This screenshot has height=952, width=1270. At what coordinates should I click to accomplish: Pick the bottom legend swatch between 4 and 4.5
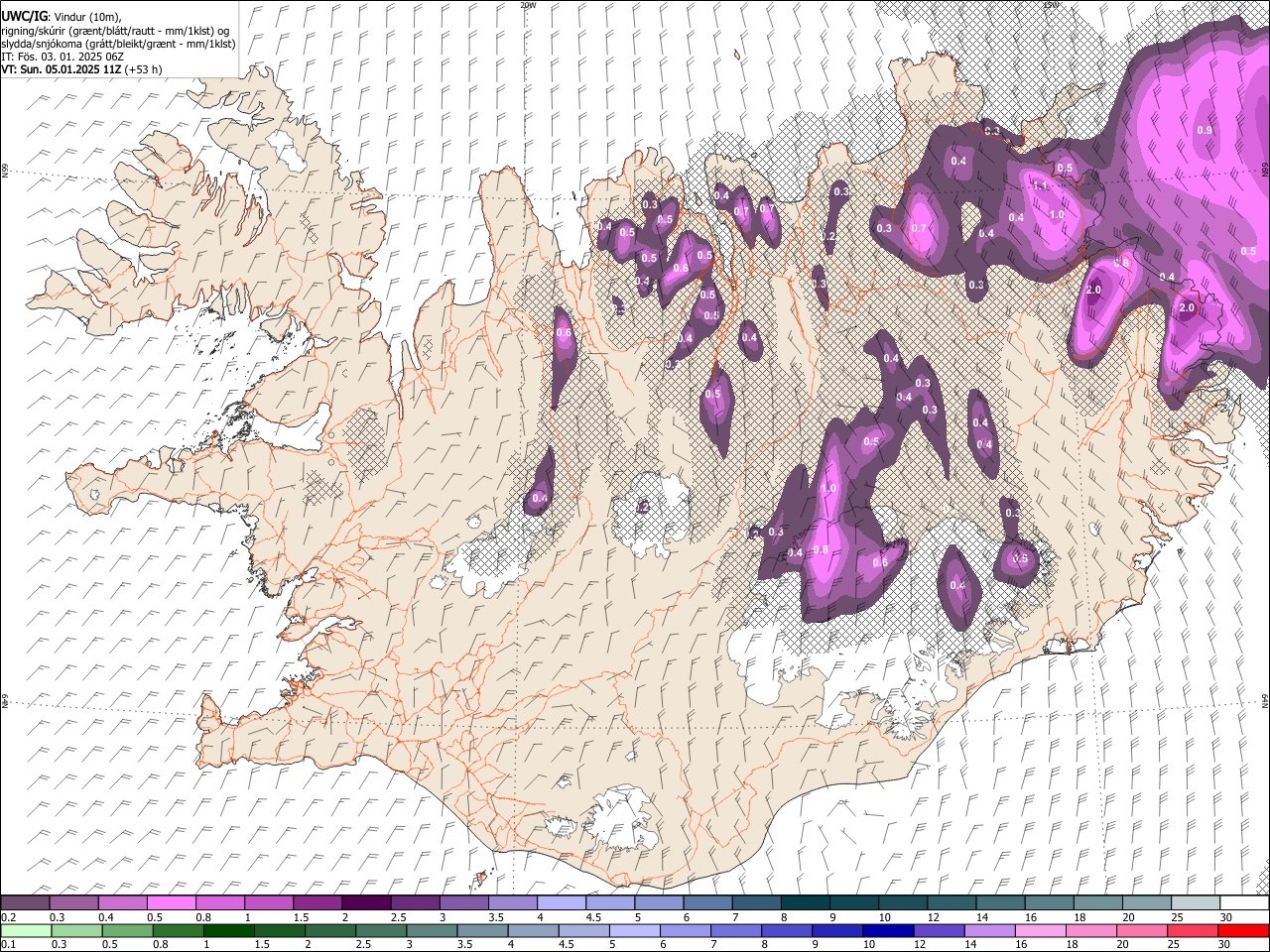pos(535,930)
